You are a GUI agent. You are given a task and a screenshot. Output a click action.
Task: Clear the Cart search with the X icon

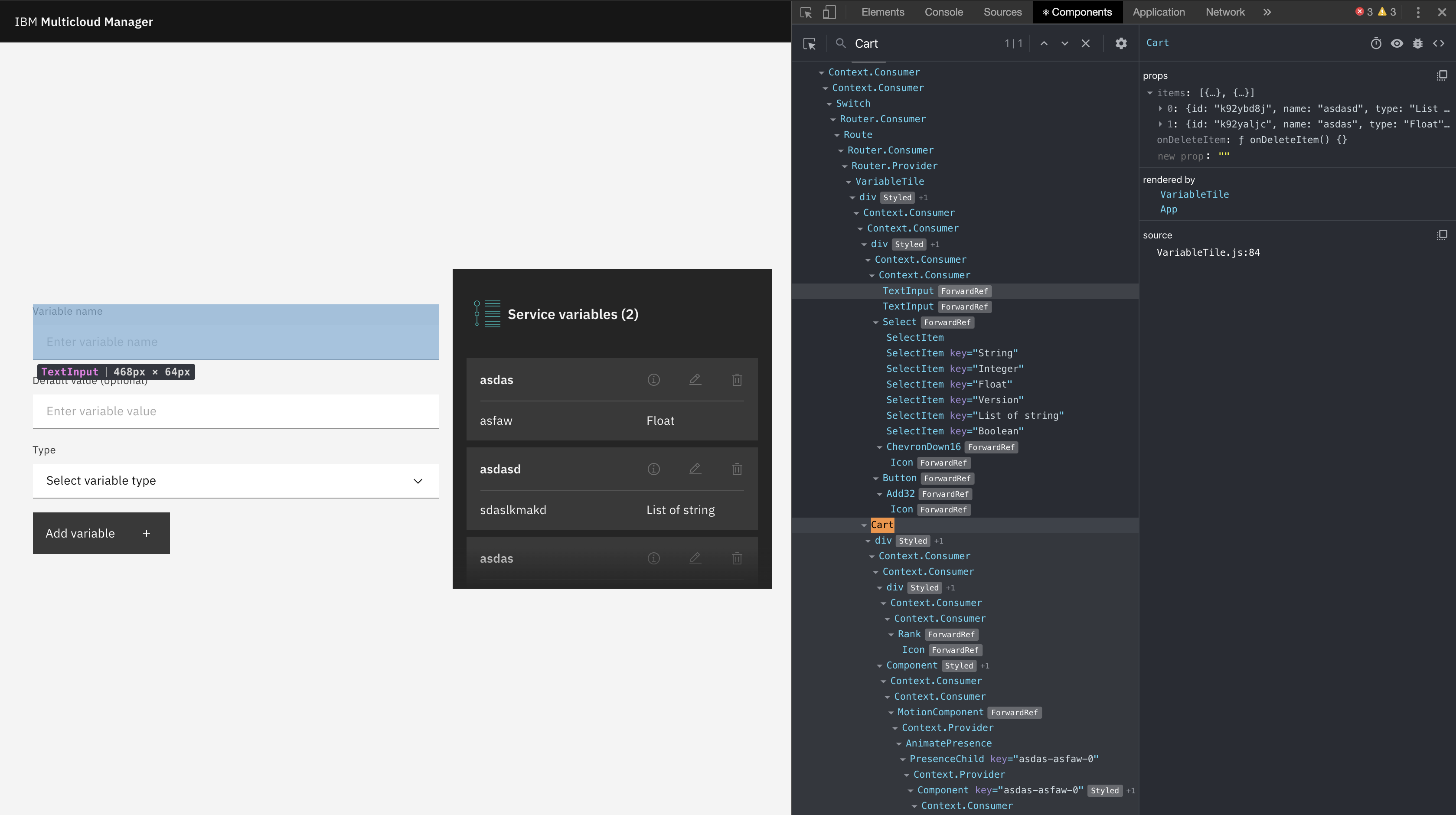1086,43
